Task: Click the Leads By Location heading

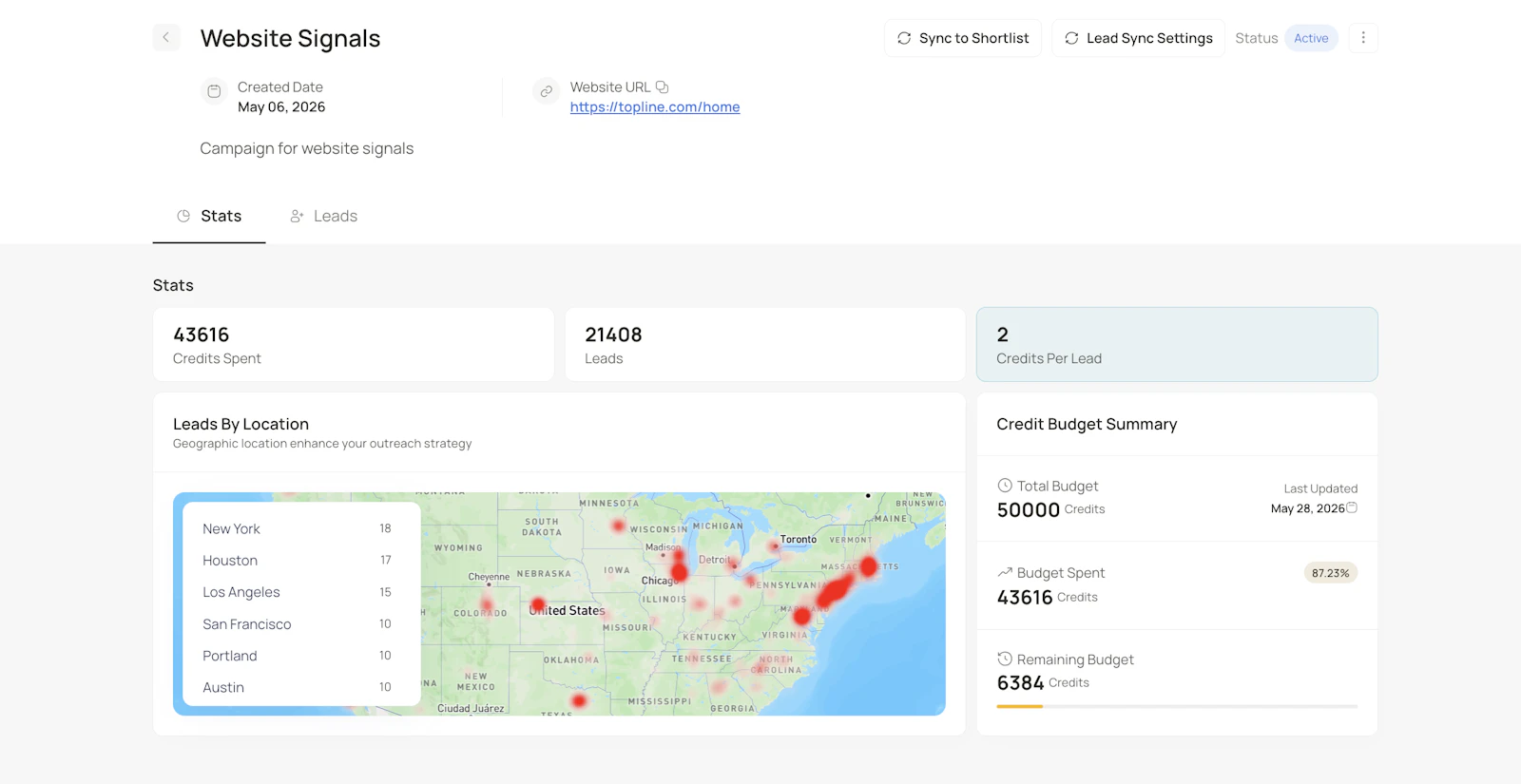Action: click(241, 424)
